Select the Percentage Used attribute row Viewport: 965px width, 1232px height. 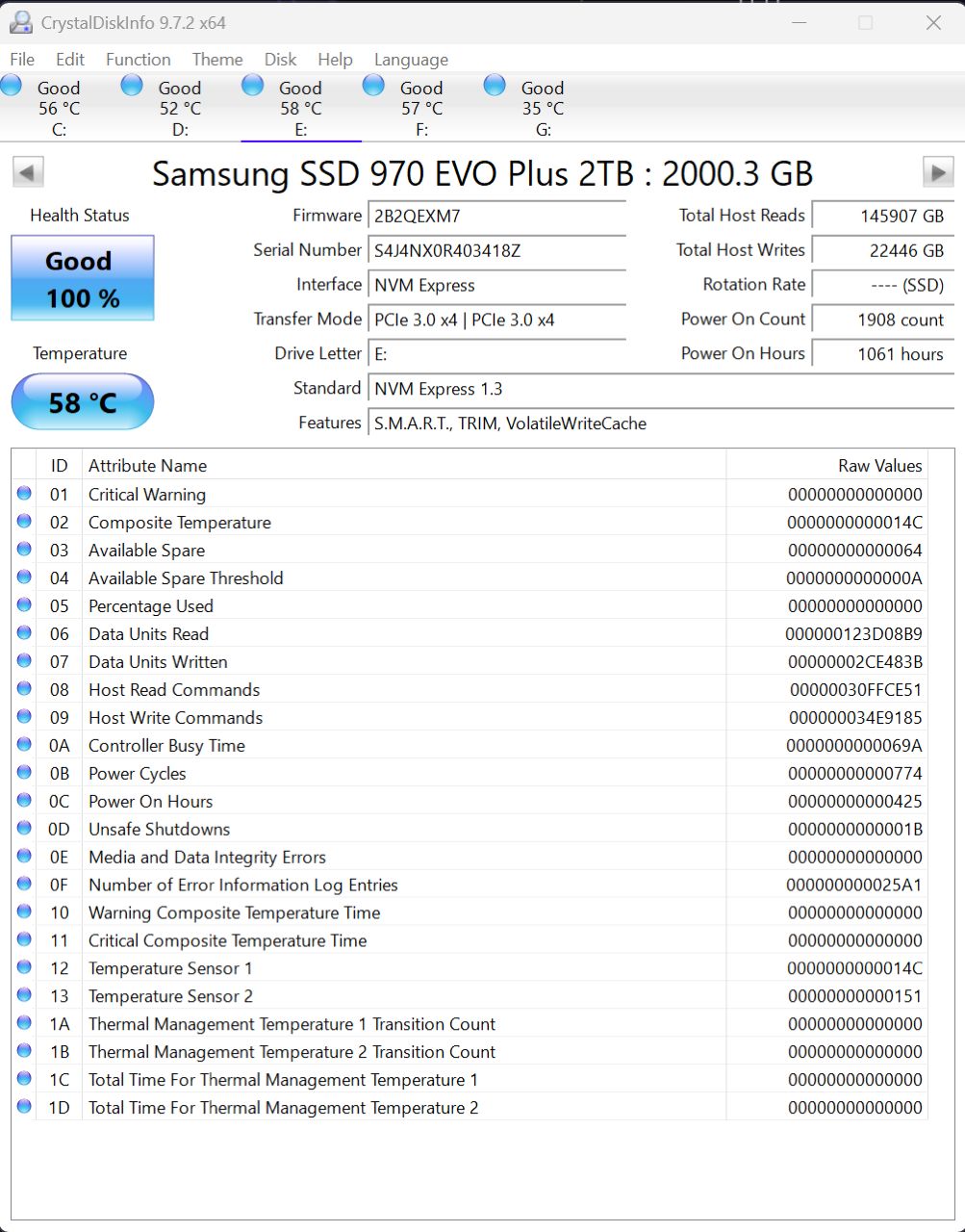click(385, 606)
